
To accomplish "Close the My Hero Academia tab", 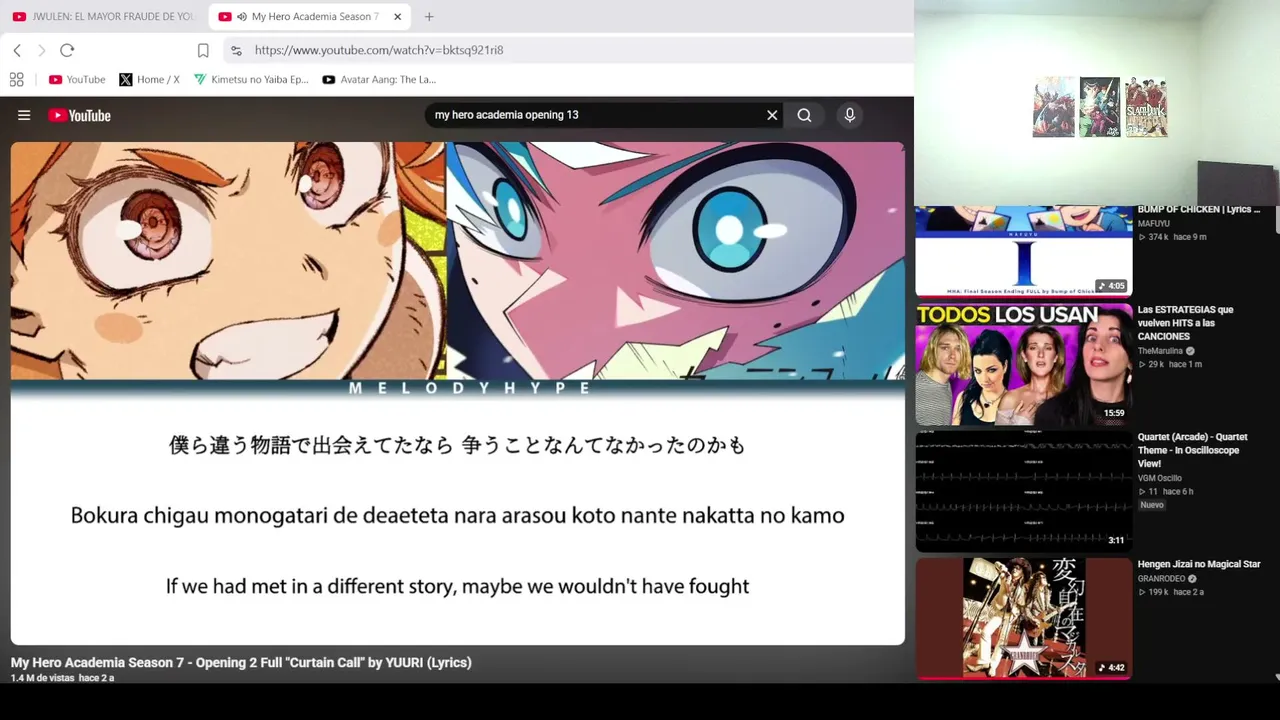I will (x=397, y=16).
